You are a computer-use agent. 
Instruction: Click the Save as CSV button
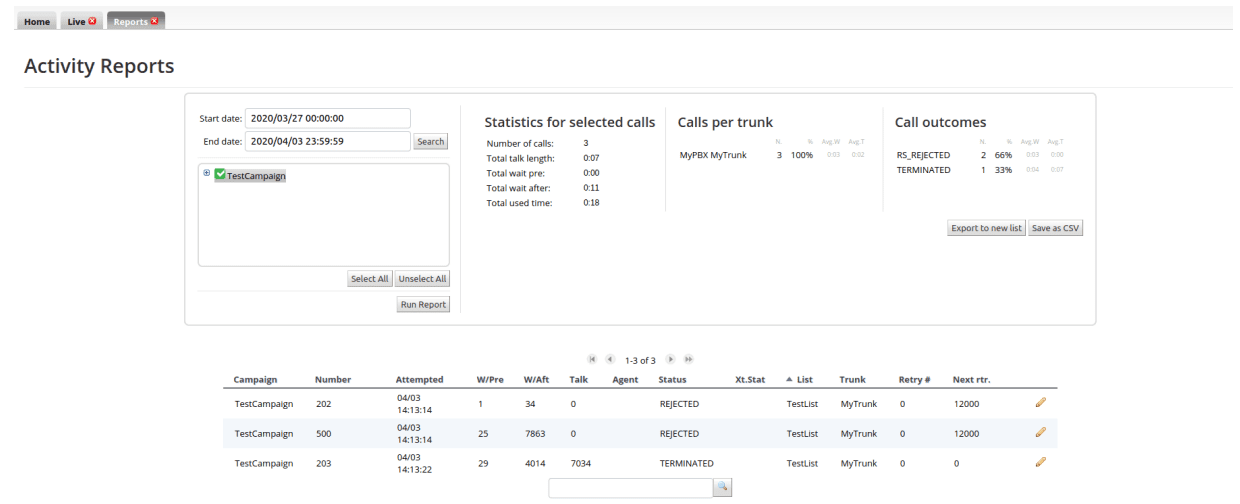(x=1056, y=228)
